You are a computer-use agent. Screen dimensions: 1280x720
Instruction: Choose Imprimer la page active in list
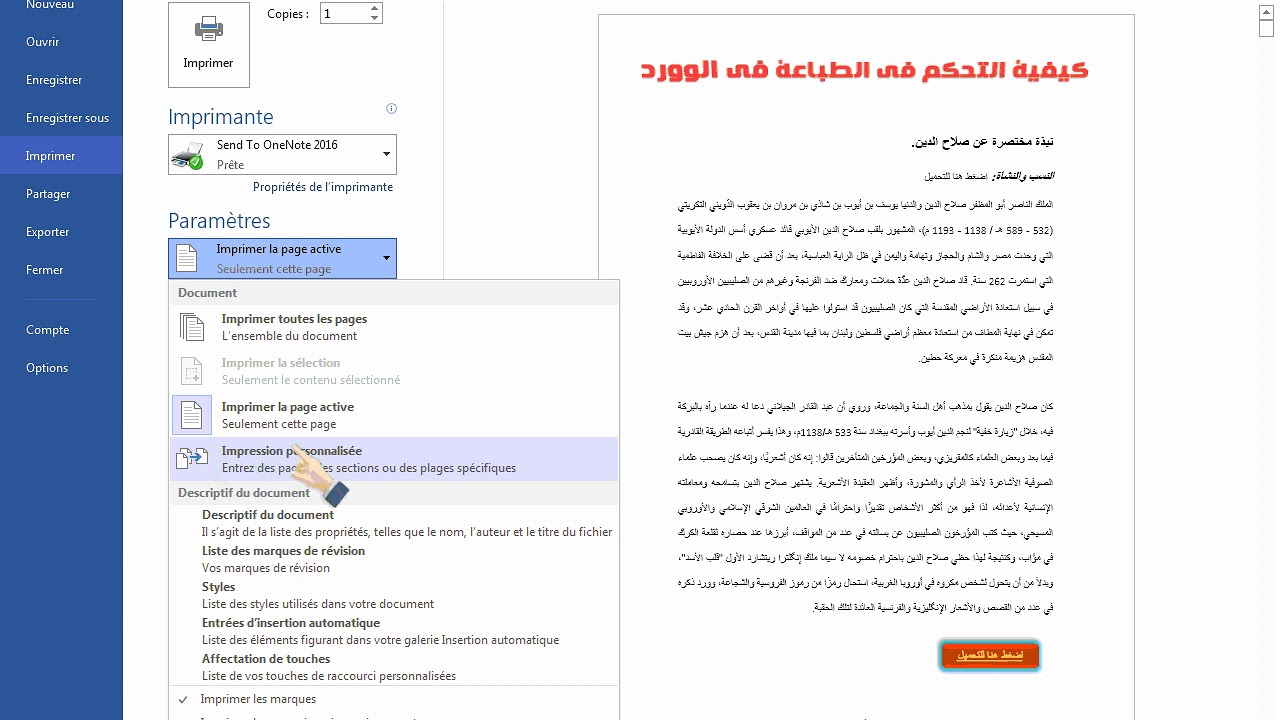coord(394,415)
